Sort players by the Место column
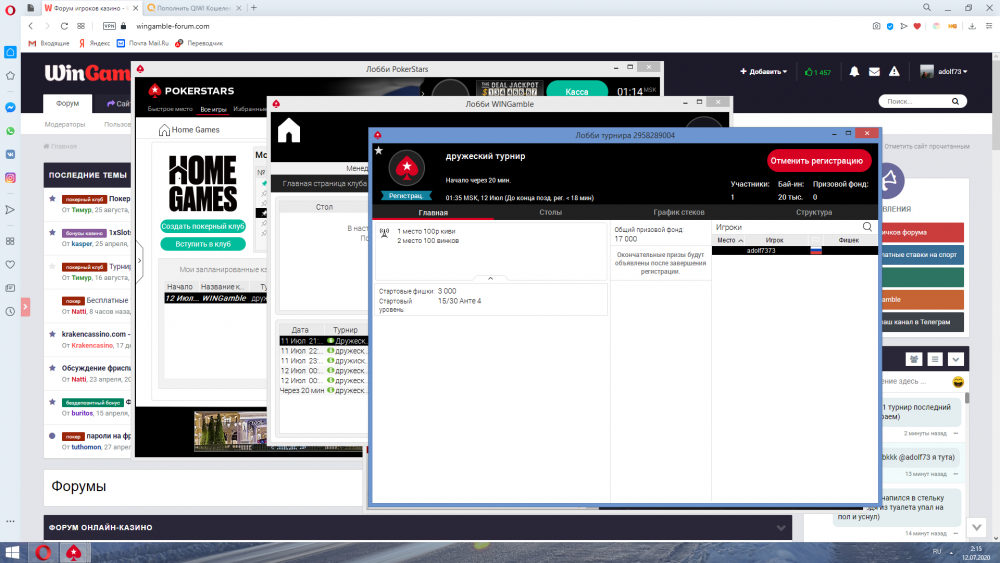This screenshot has width=1000, height=563. pyautogui.click(x=729, y=240)
